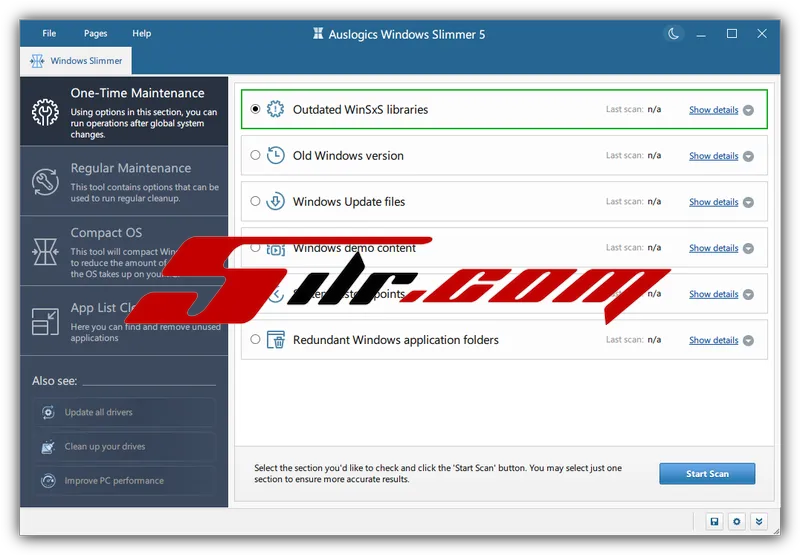Image resolution: width=800 pixels, height=555 pixels.
Task: Click the Update all drivers icon
Action: tap(48, 412)
